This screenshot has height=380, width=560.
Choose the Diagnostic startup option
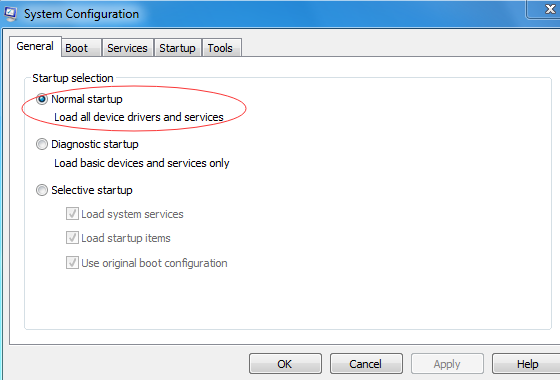click(42, 144)
